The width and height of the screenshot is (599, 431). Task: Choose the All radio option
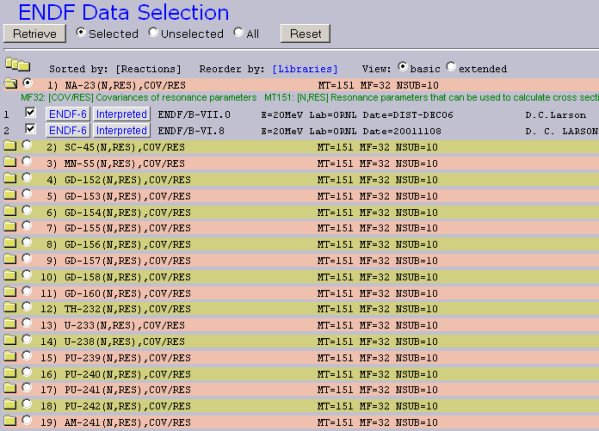coord(238,32)
